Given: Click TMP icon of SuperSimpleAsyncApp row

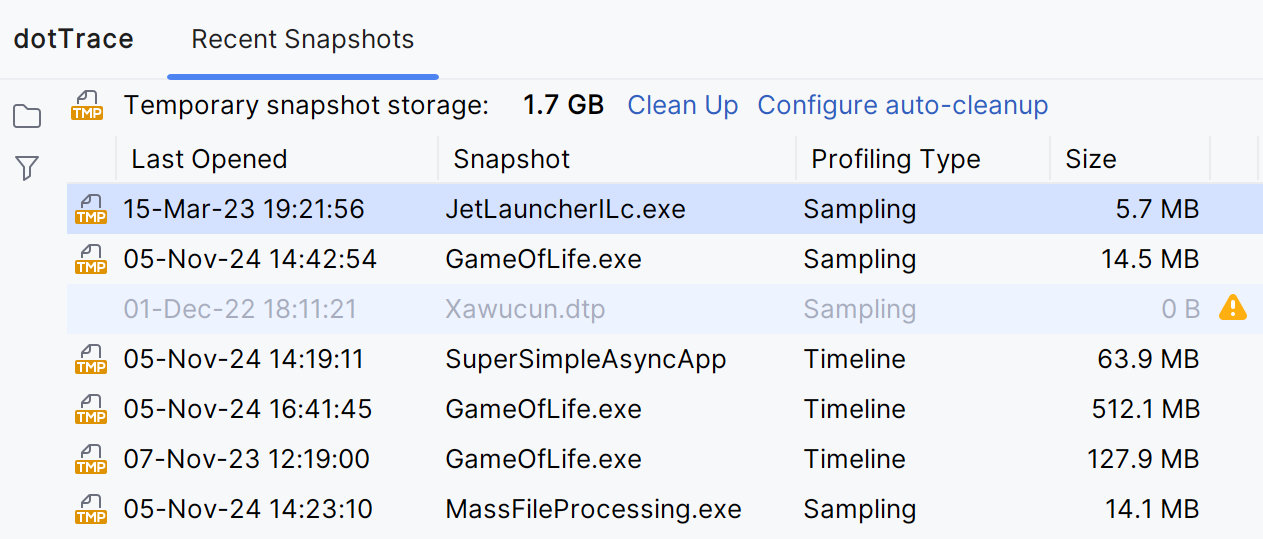Looking at the screenshot, I should (x=91, y=359).
